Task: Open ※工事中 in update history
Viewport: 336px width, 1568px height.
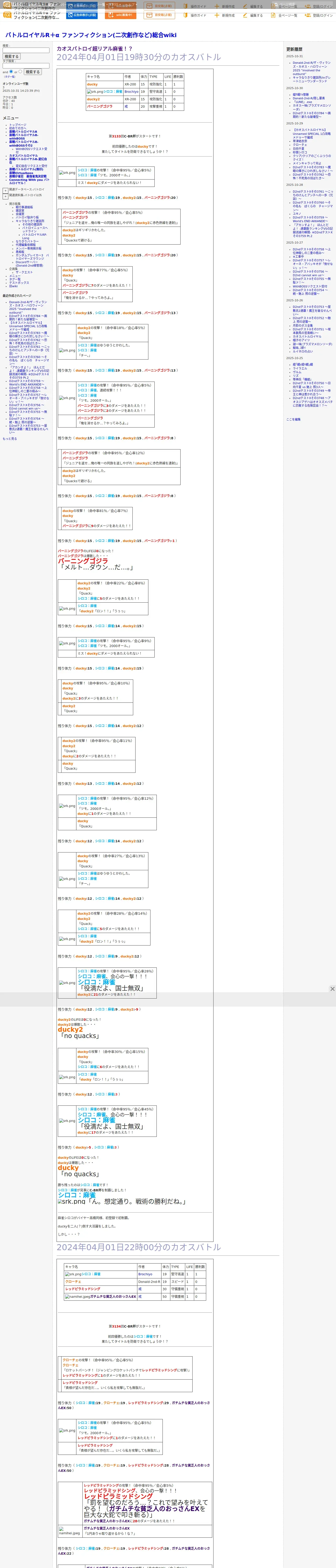Action: (298, 256)
